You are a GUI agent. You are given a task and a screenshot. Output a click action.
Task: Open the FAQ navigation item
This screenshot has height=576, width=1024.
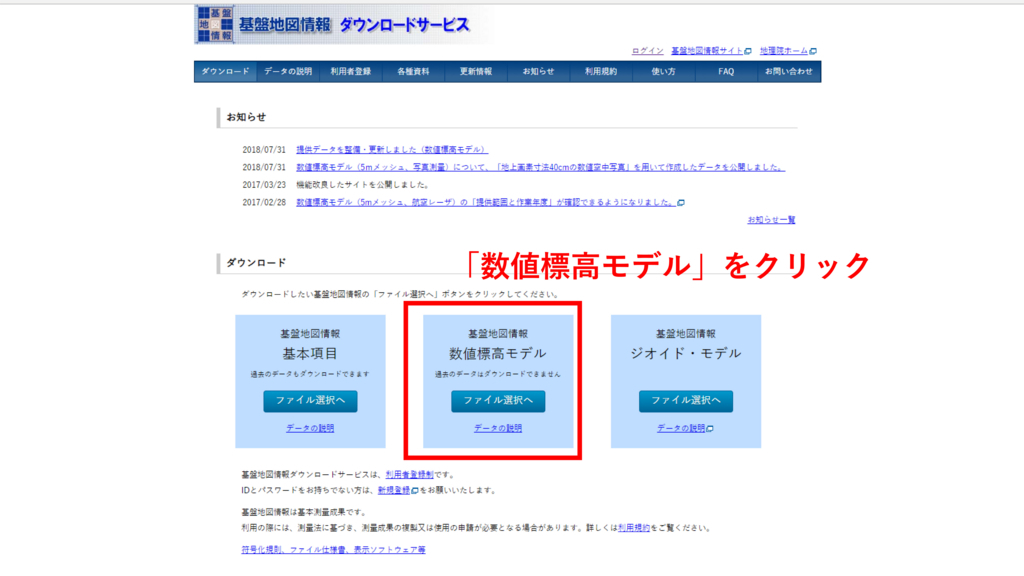tap(726, 72)
